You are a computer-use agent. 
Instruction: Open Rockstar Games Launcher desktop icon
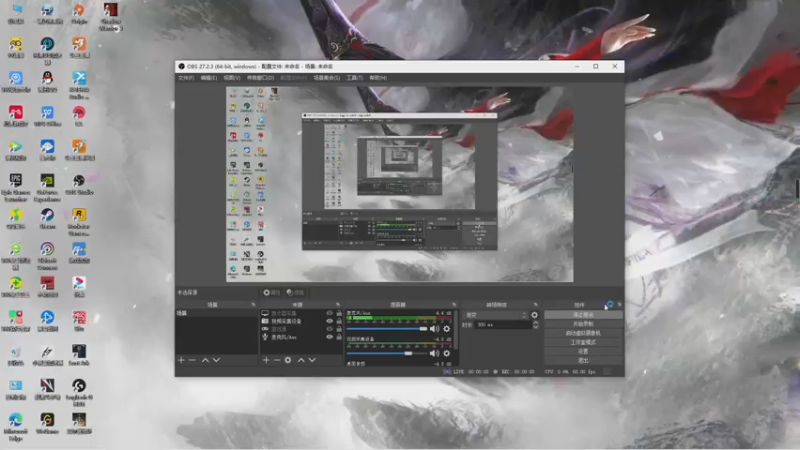tap(79, 221)
